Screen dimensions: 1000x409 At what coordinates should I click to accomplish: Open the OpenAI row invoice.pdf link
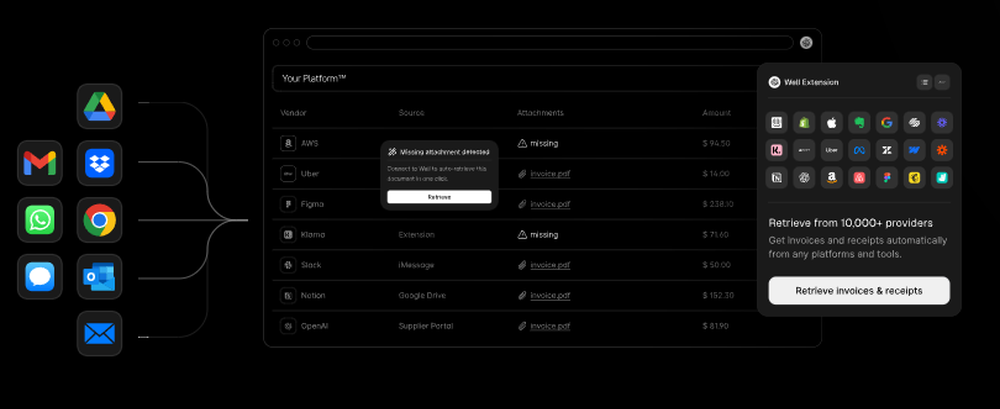550,326
